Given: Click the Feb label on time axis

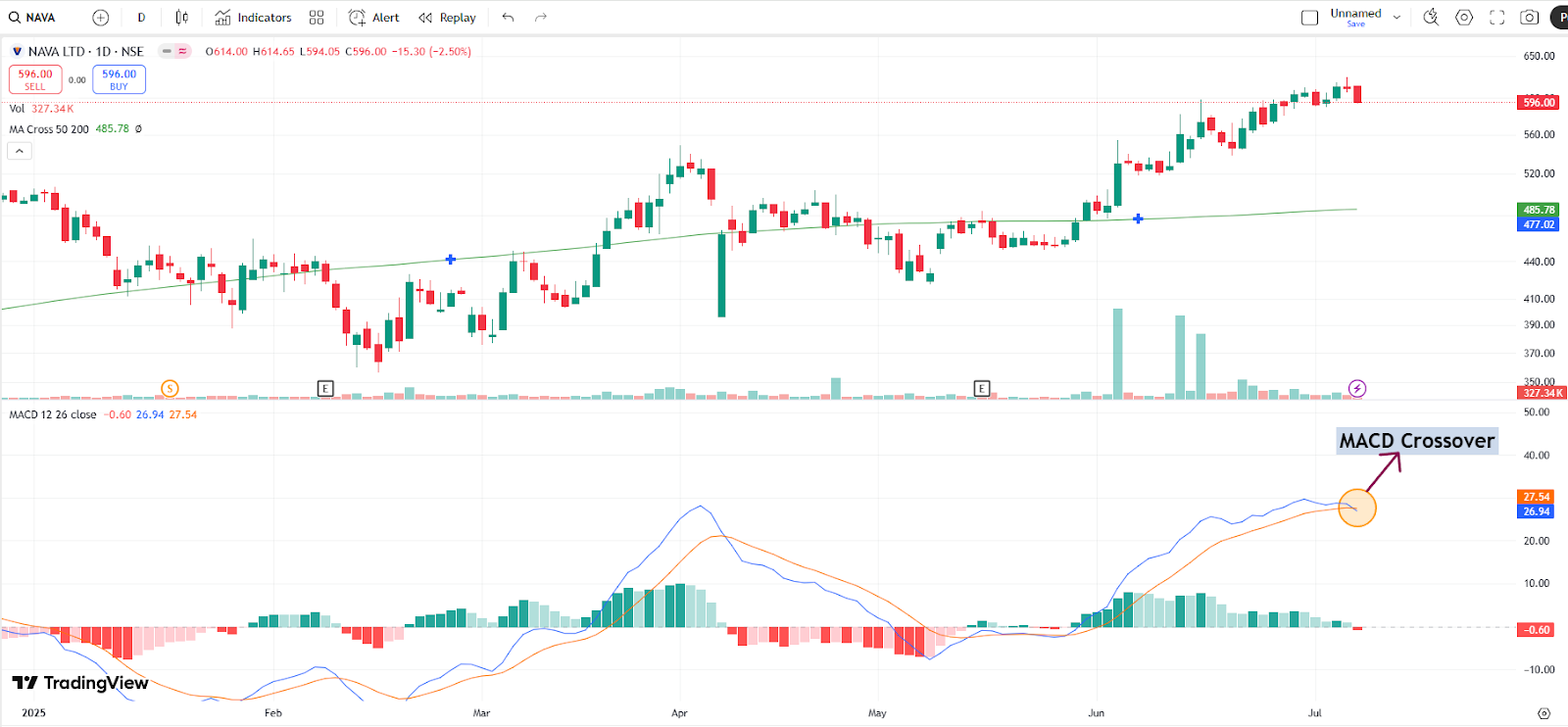Looking at the screenshot, I should (x=273, y=713).
